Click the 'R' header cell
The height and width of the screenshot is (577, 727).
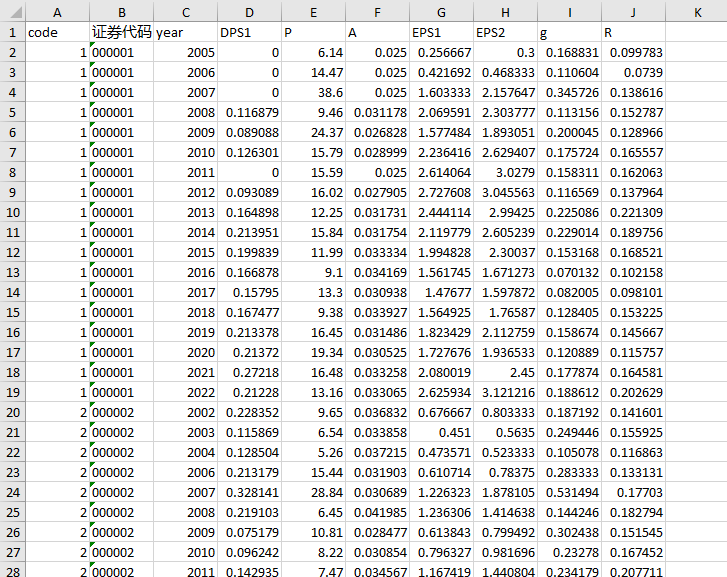tap(633, 32)
